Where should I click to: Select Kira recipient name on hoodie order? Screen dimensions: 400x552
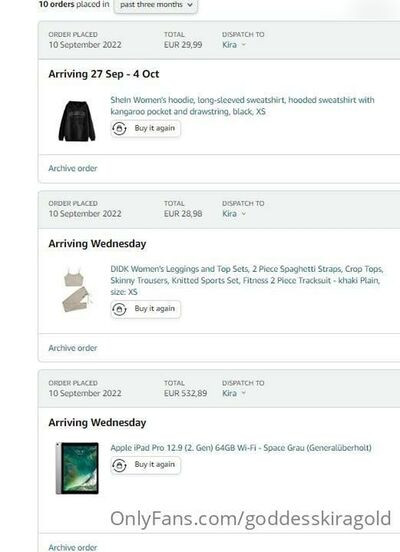pos(230,45)
